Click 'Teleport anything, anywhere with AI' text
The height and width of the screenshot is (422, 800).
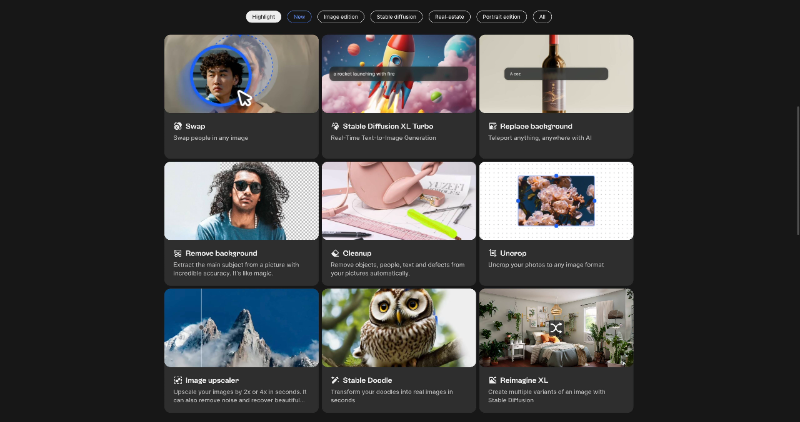(x=540, y=138)
